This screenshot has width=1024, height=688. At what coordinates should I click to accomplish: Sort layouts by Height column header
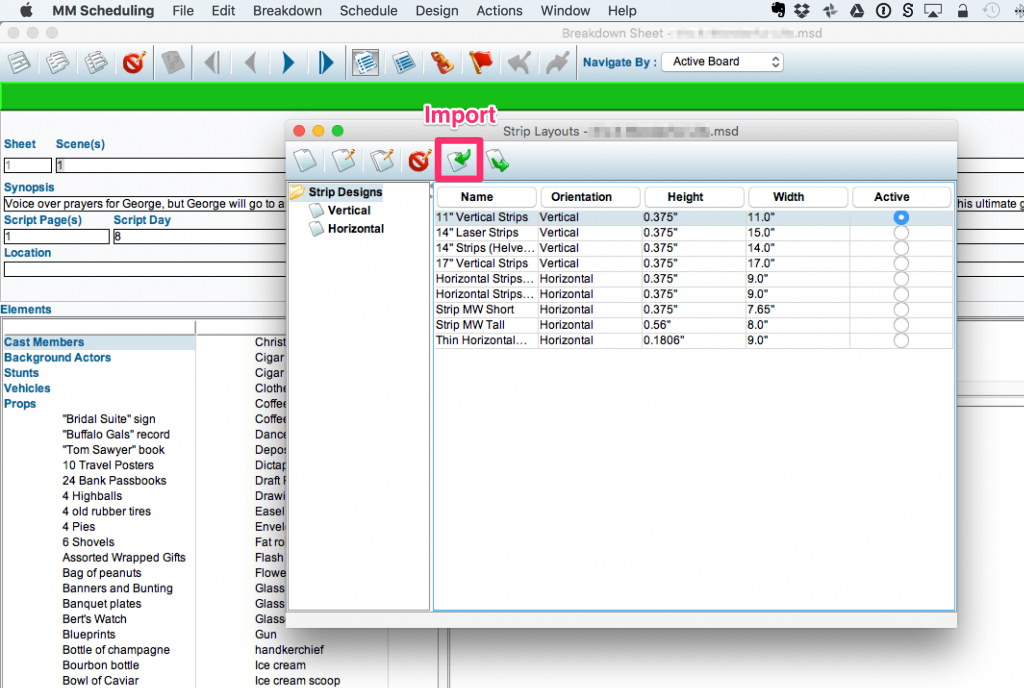click(694, 197)
